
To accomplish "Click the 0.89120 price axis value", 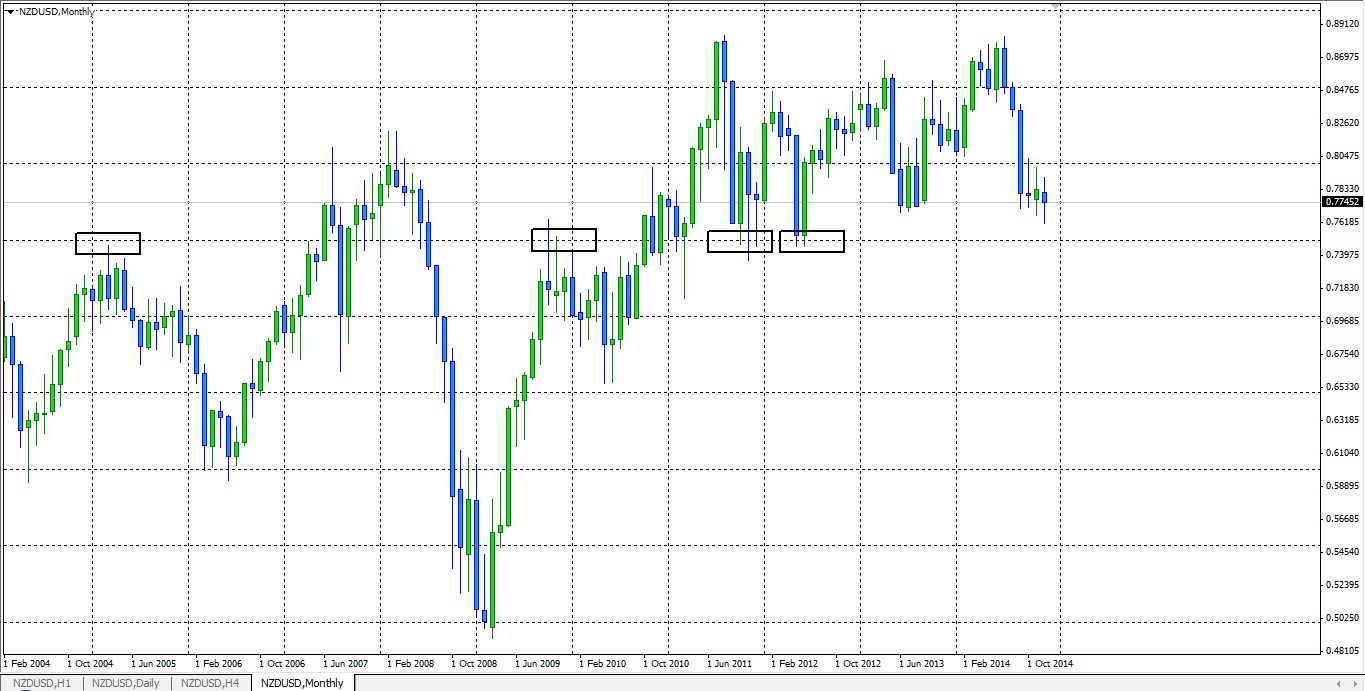I will coord(1344,23).
